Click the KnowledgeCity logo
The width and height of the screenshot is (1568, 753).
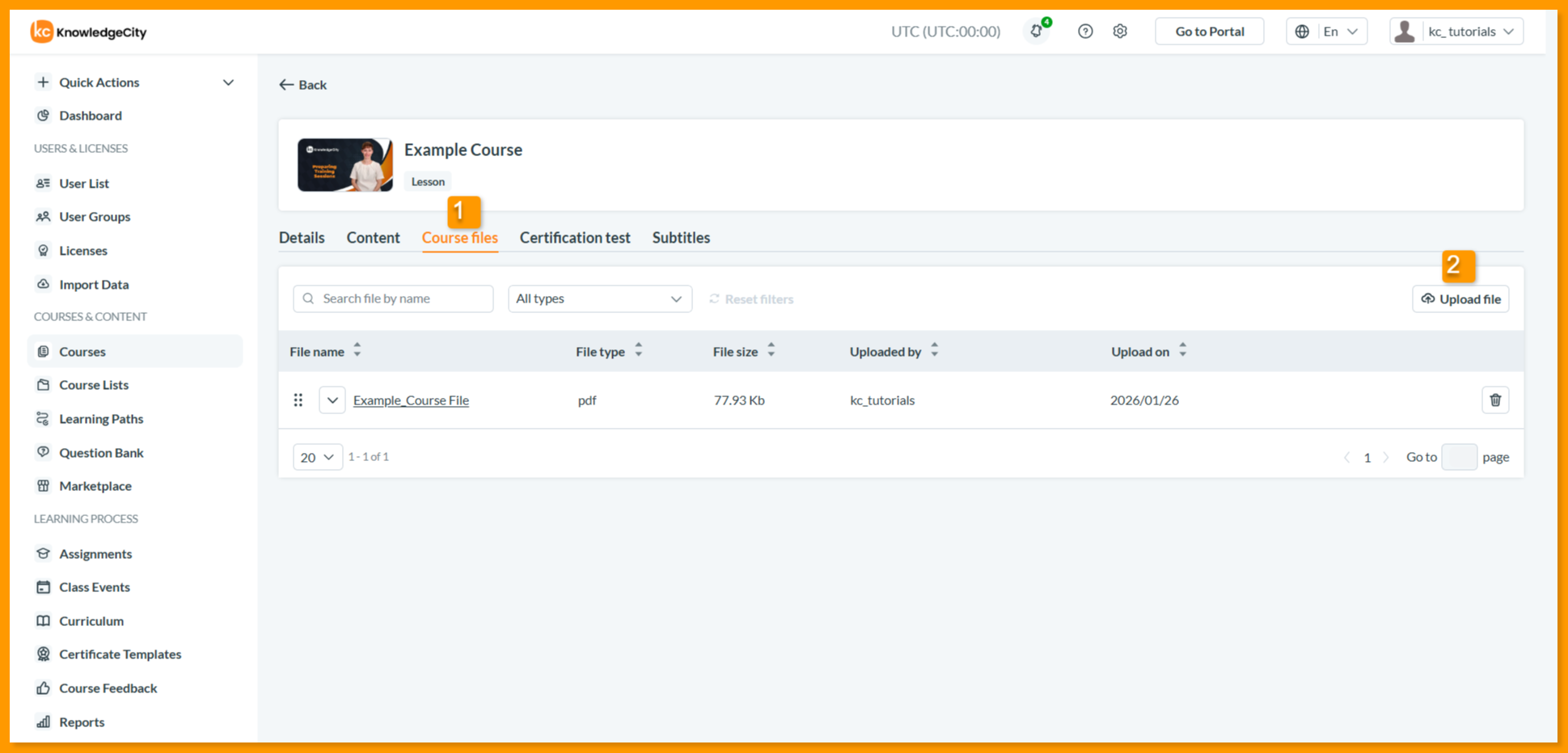point(89,32)
